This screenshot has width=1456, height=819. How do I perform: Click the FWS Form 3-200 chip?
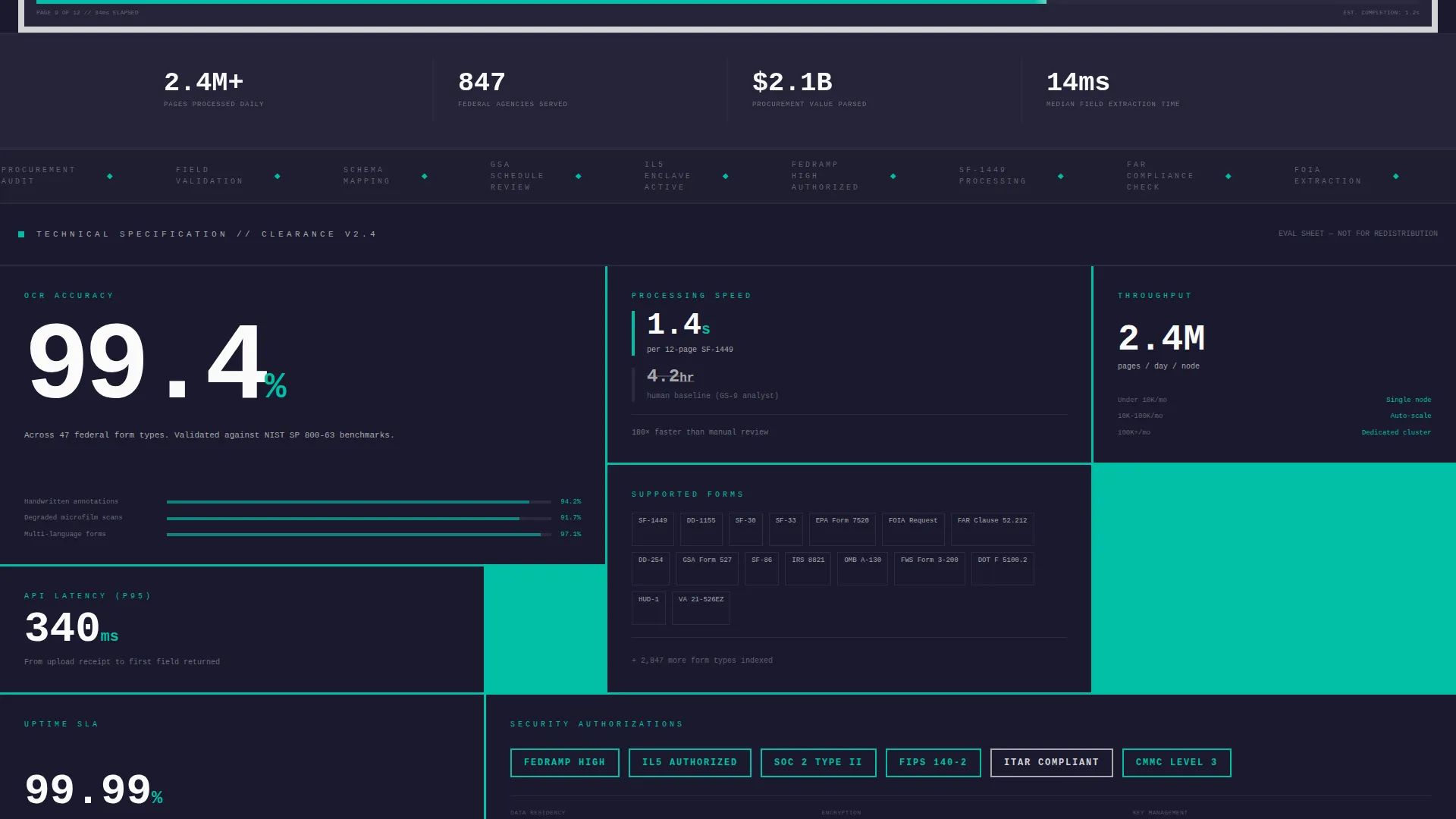click(929, 568)
